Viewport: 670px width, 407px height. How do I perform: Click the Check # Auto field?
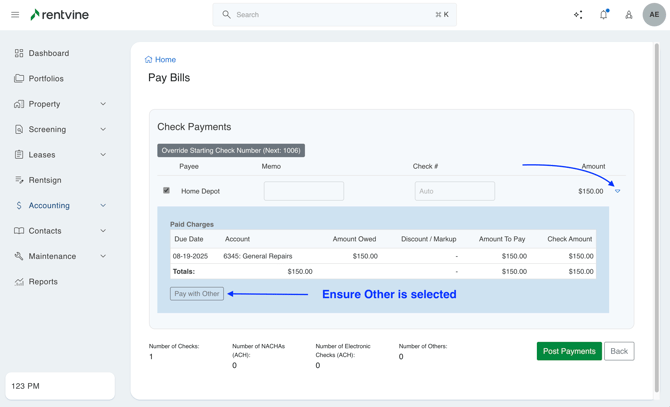454,191
